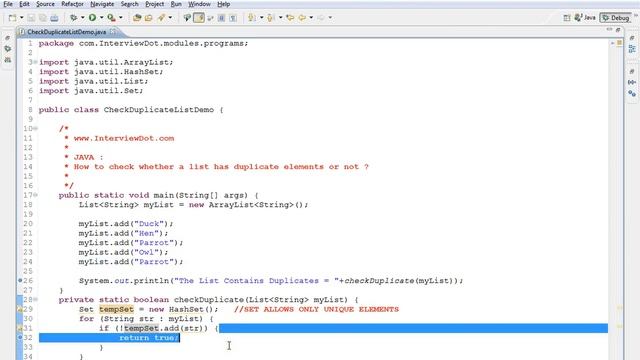Click the Save All toolbar icon

42,18
